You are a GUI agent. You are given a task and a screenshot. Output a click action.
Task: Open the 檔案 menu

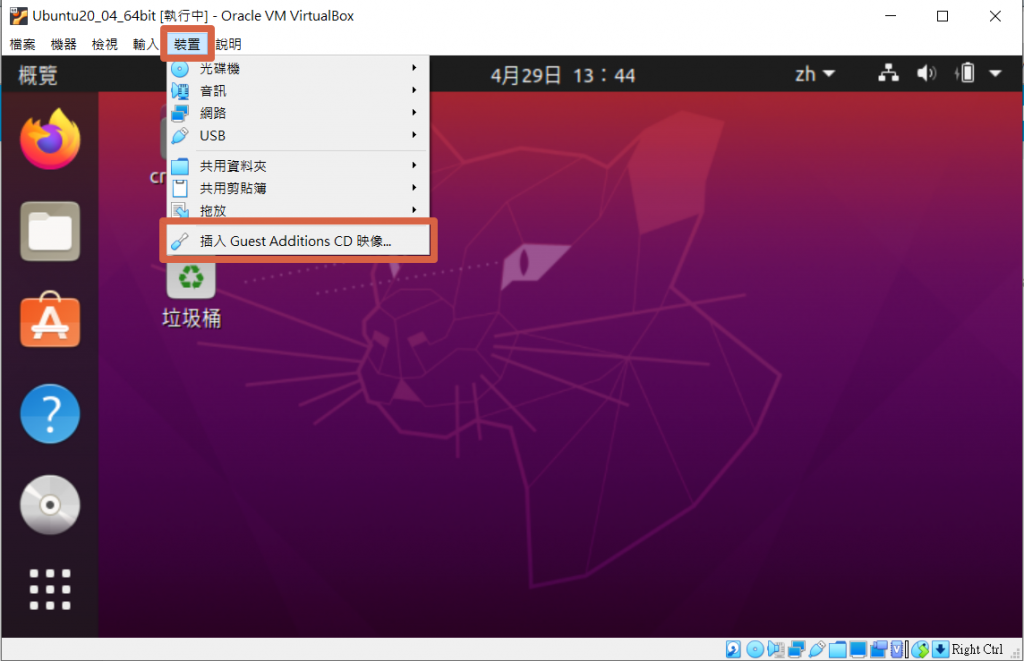[23, 44]
